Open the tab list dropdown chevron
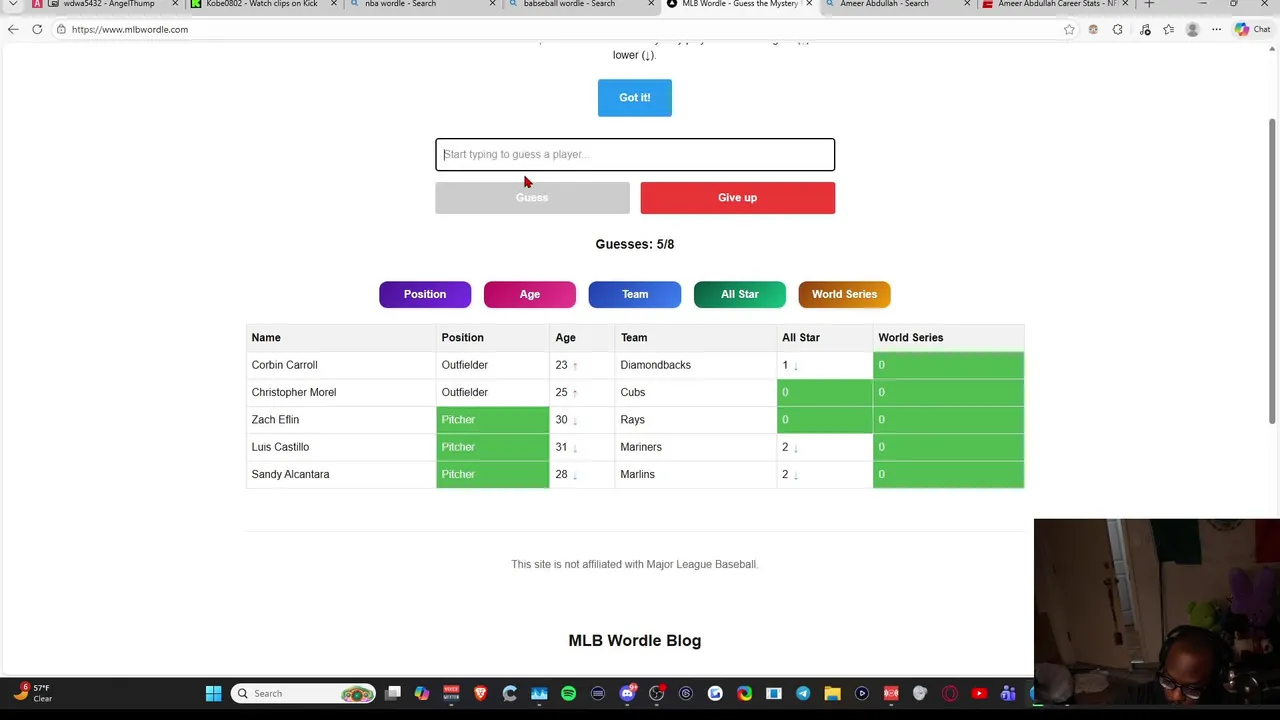The image size is (1280, 720). click(13, 4)
